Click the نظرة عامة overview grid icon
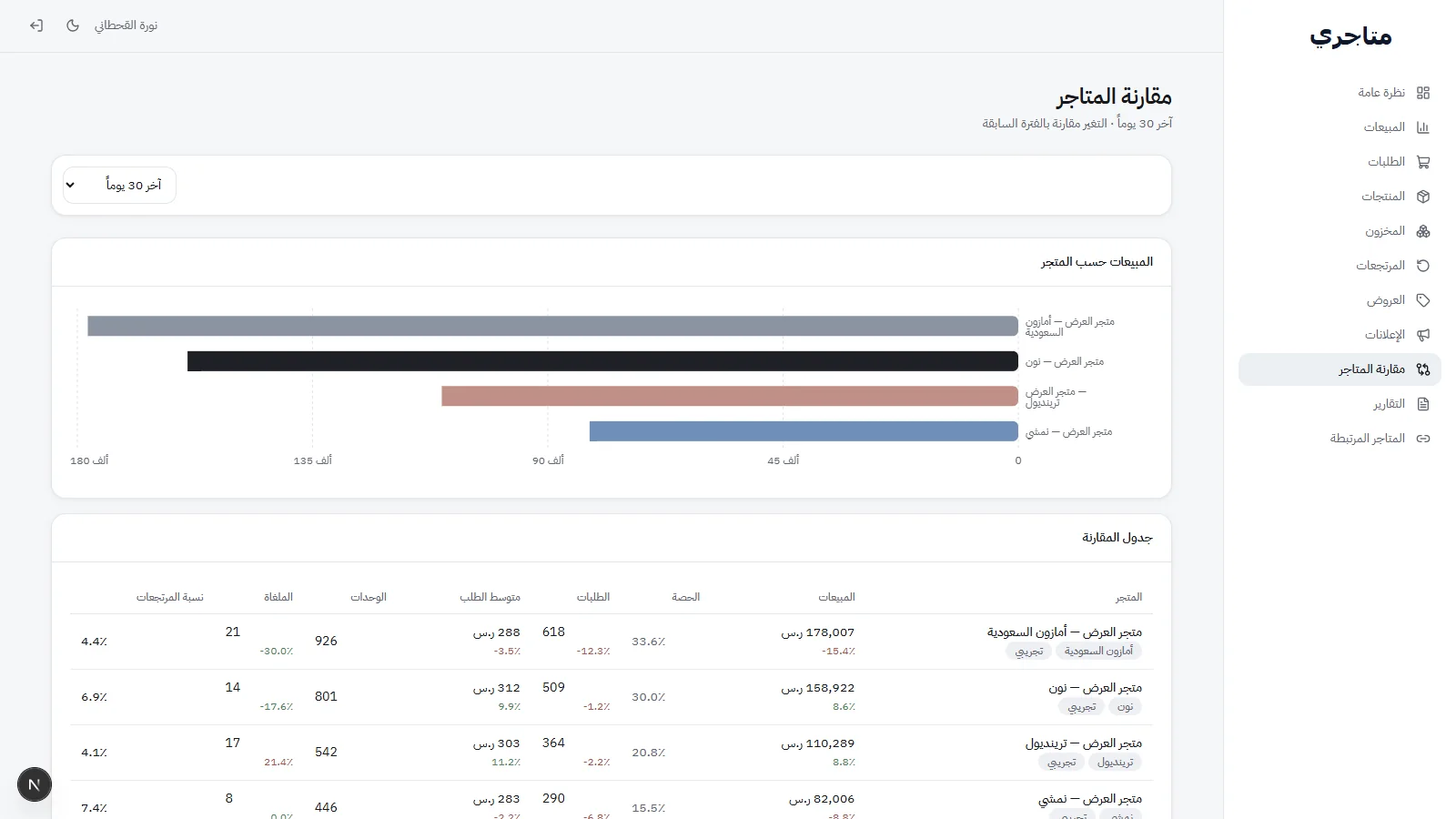Image resolution: width=1456 pixels, height=819 pixels. tap(1423, 93)
